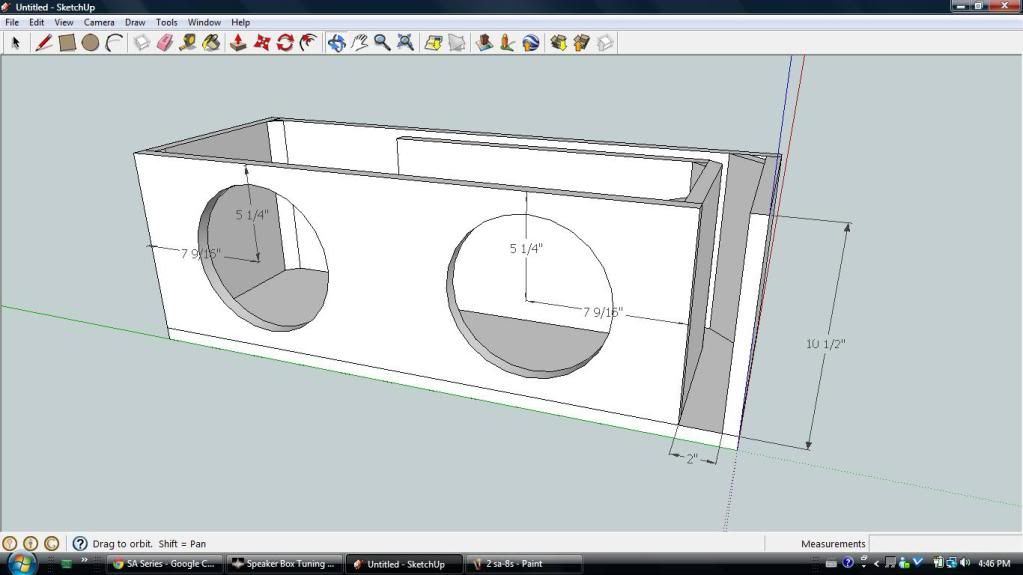The width and height of the screenshot is (1023, 575).
Task: Open the View menu
Action: coord(63,22)
